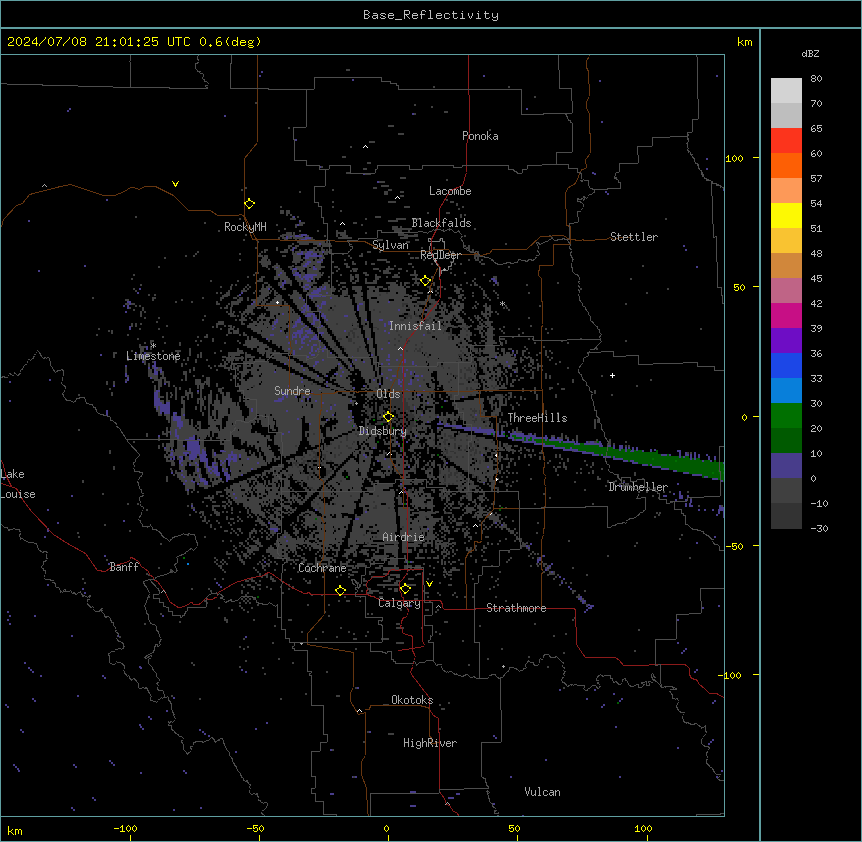Viewport: 862px width, 842px height.
Task: Click the yellow V marker east of Calgary
Action: click(x=429, y=584)
